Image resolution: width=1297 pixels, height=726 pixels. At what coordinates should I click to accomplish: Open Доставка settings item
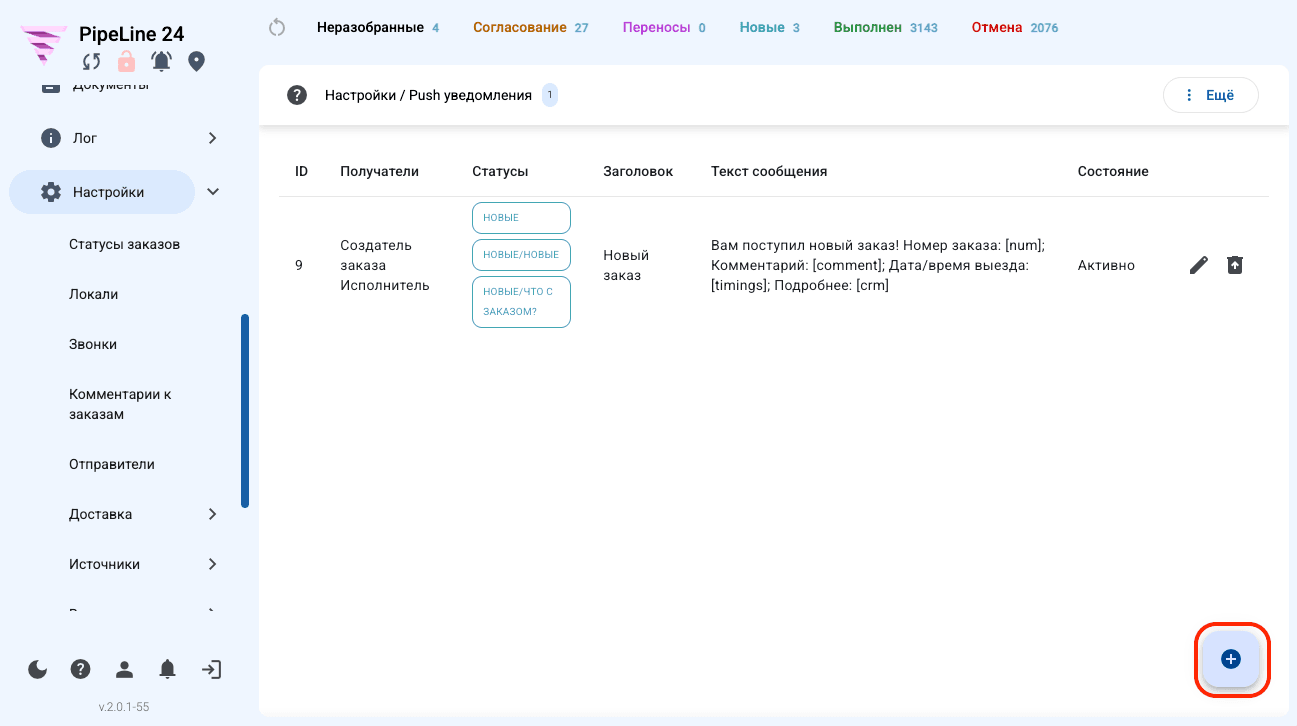pyautogui.click(x=101, y=514)
